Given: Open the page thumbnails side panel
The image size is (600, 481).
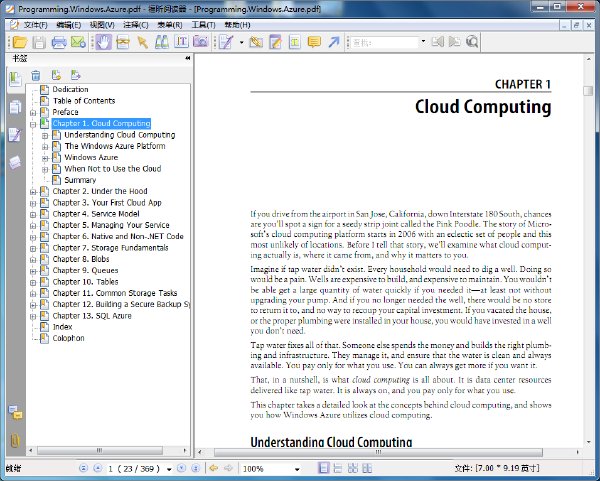Looking at the screenshot, I should pyautogui.click(x=15, y=108).
